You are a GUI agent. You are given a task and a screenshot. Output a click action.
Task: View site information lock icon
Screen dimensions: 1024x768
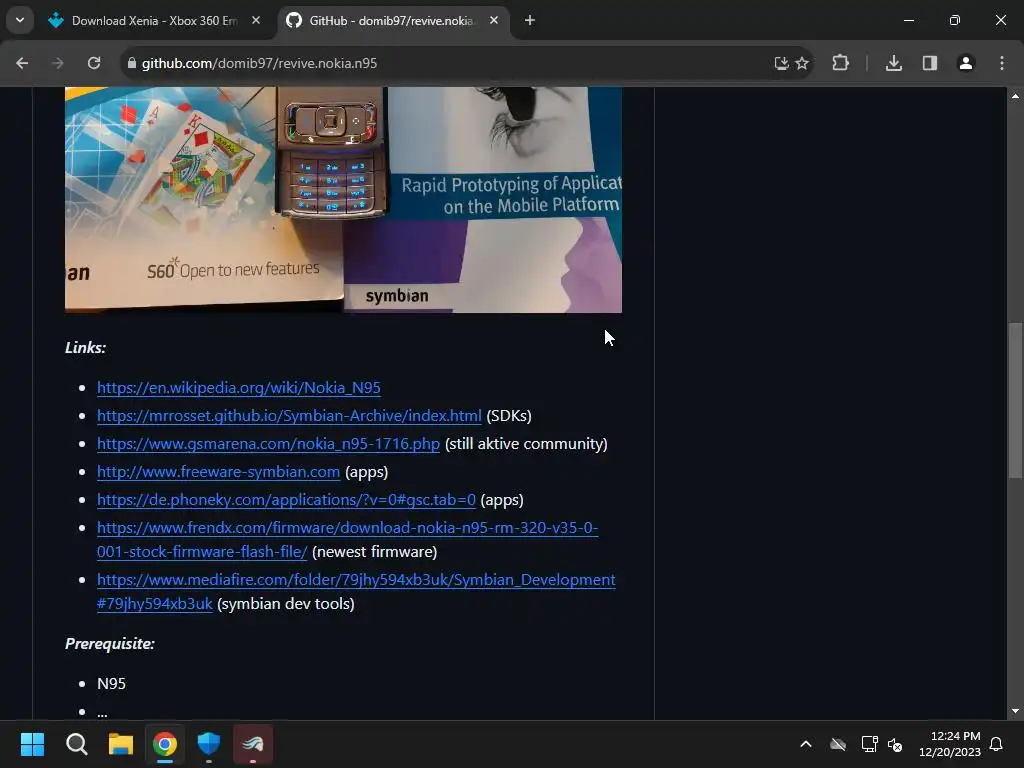pyautogui.click(x=132, y=63)
